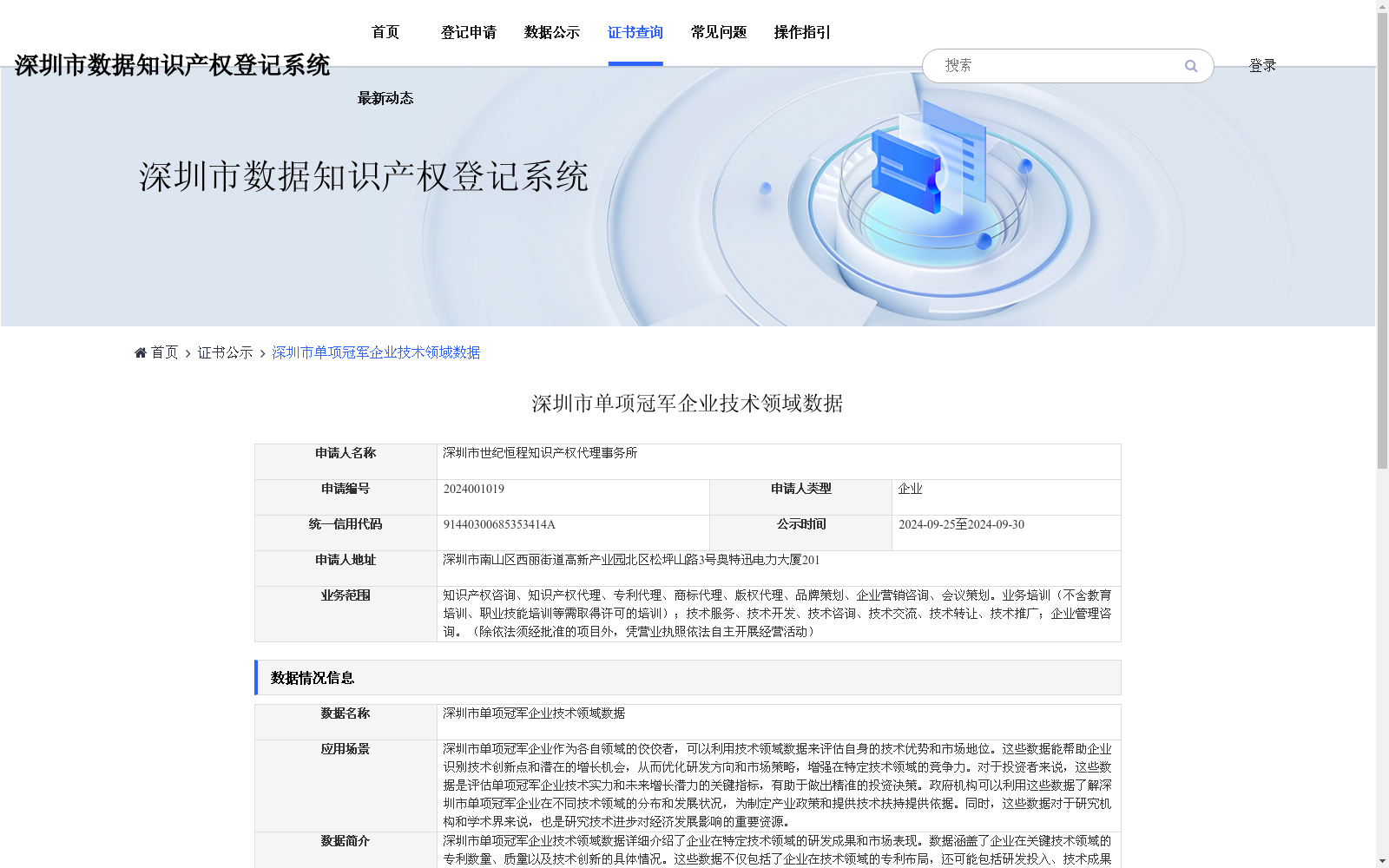Click the 申请人类型 label cell
1389x868 pixels.
(800, 497)
